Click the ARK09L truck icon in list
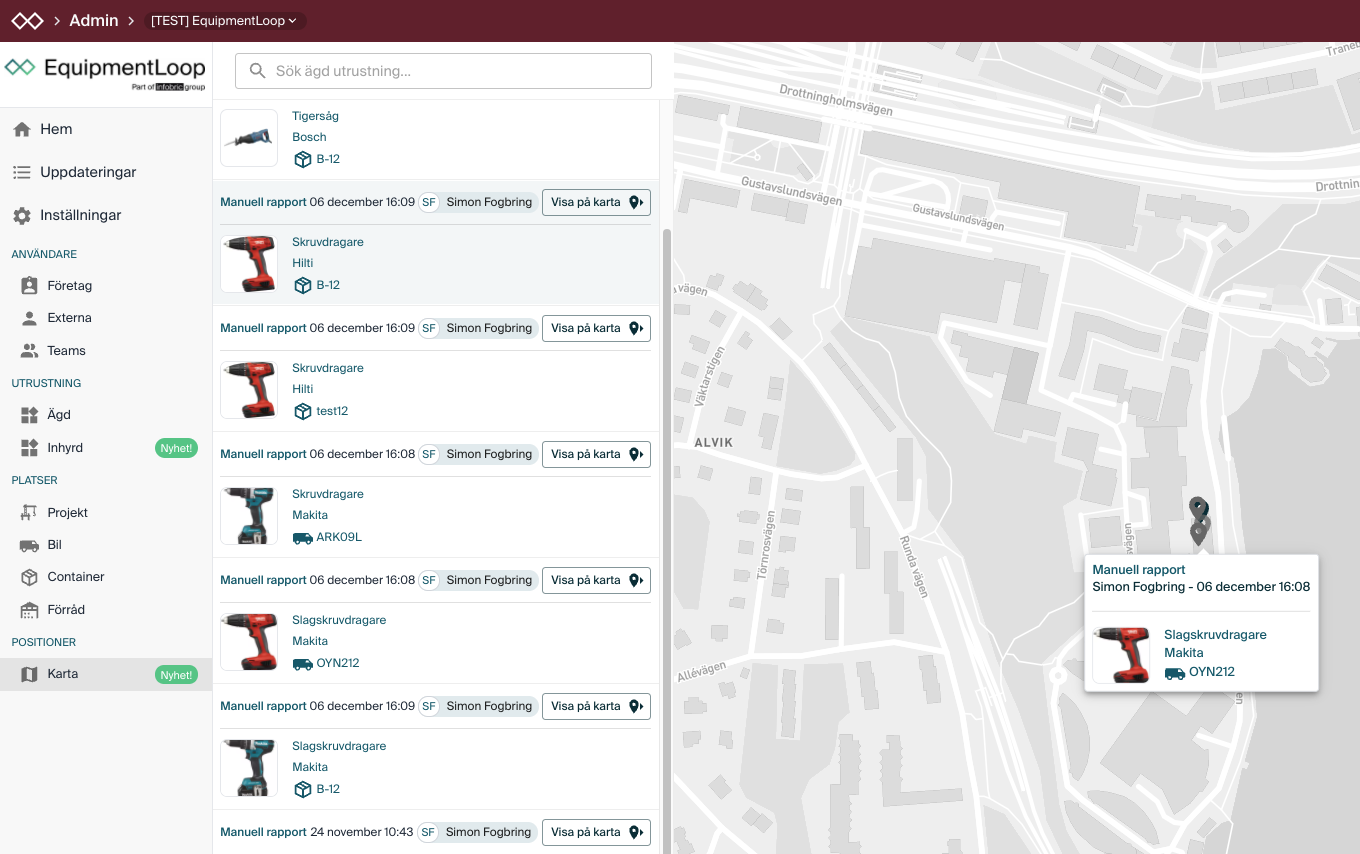 point(302,537)
